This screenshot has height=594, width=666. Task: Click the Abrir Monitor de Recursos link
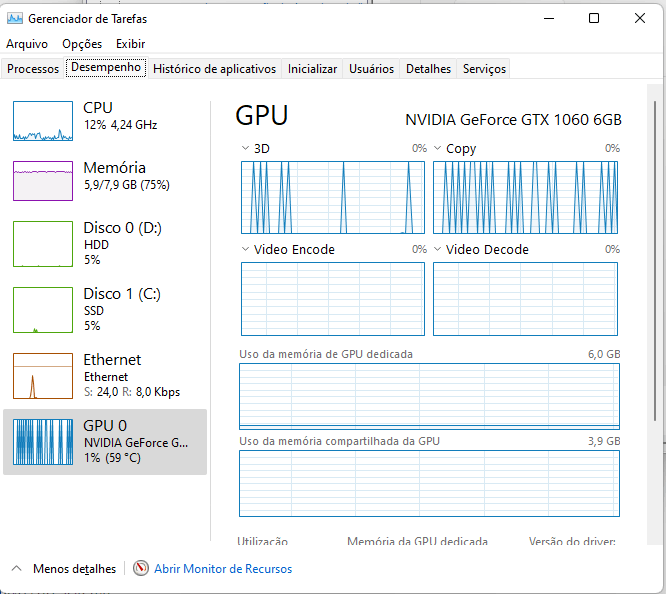click(223, 569)
